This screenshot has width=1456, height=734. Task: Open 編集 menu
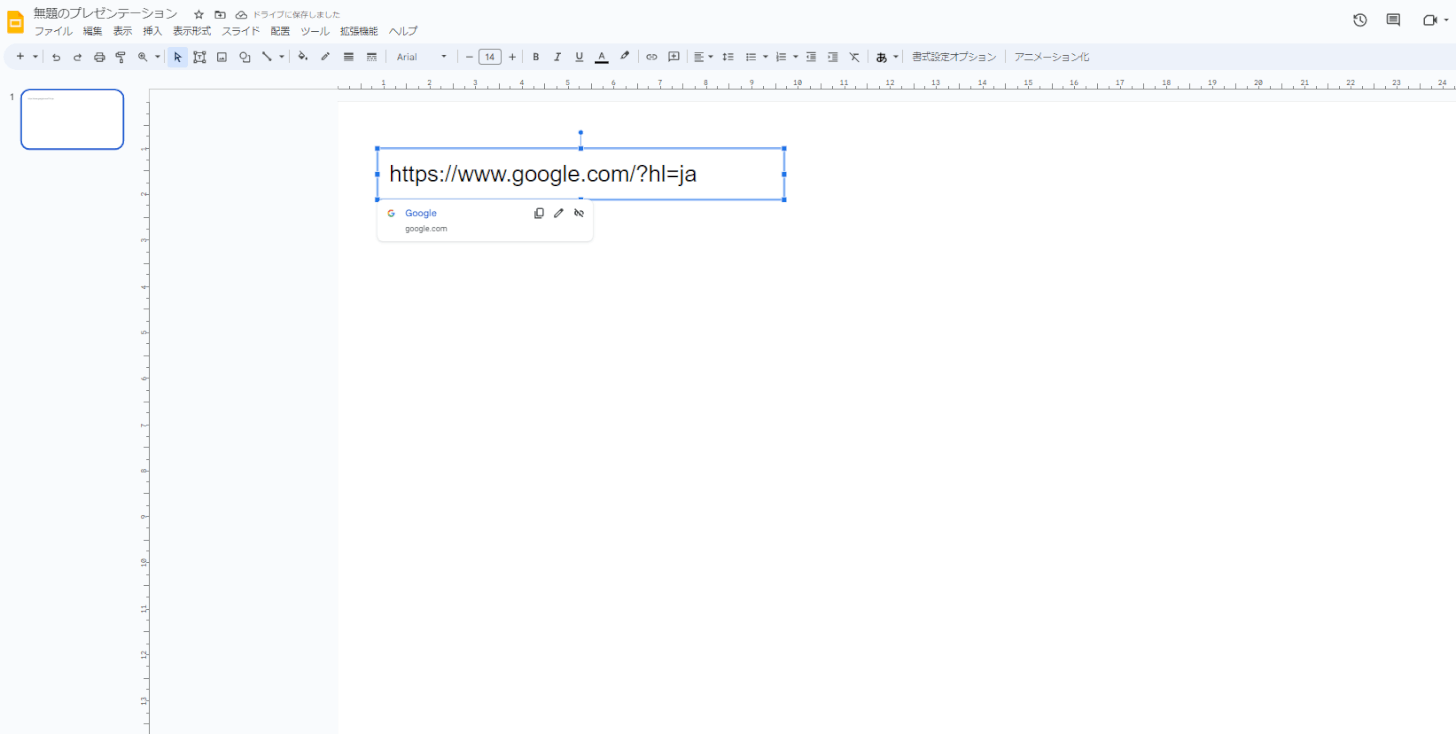[92, 31]
